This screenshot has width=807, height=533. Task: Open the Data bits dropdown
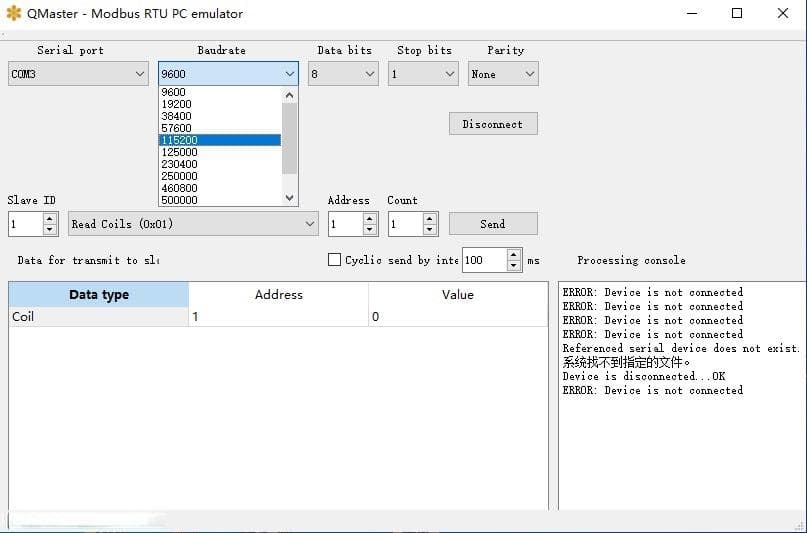coord(343,74)
